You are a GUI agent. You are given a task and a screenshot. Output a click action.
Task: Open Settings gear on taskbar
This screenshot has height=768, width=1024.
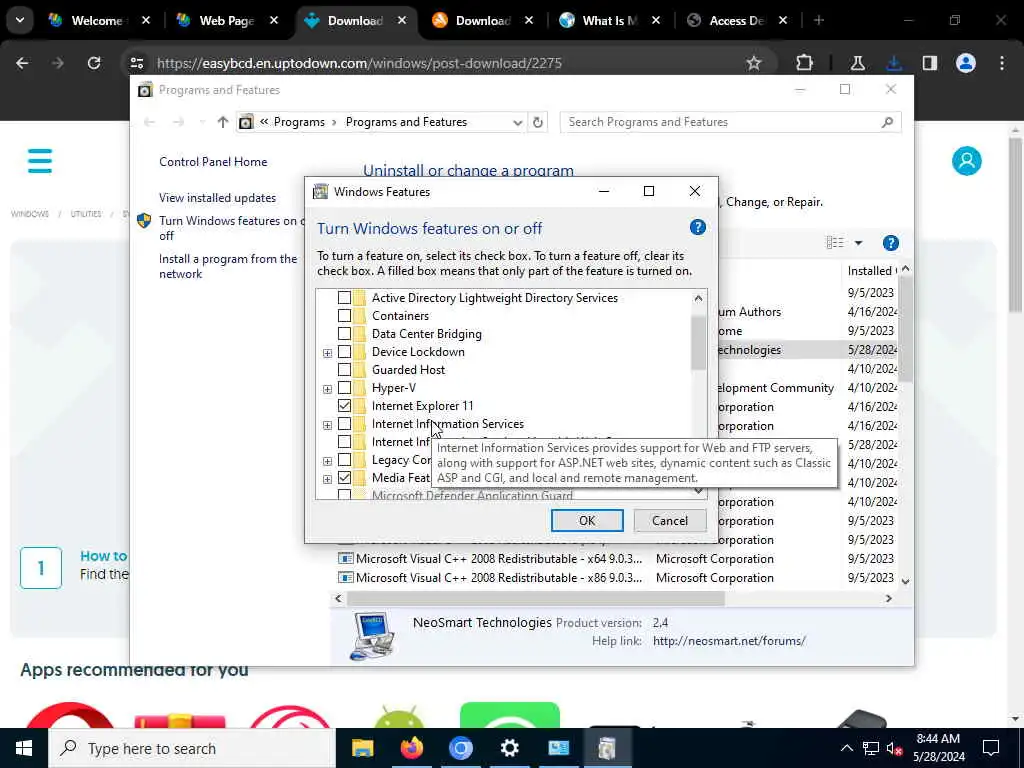(x=509, y=748)
